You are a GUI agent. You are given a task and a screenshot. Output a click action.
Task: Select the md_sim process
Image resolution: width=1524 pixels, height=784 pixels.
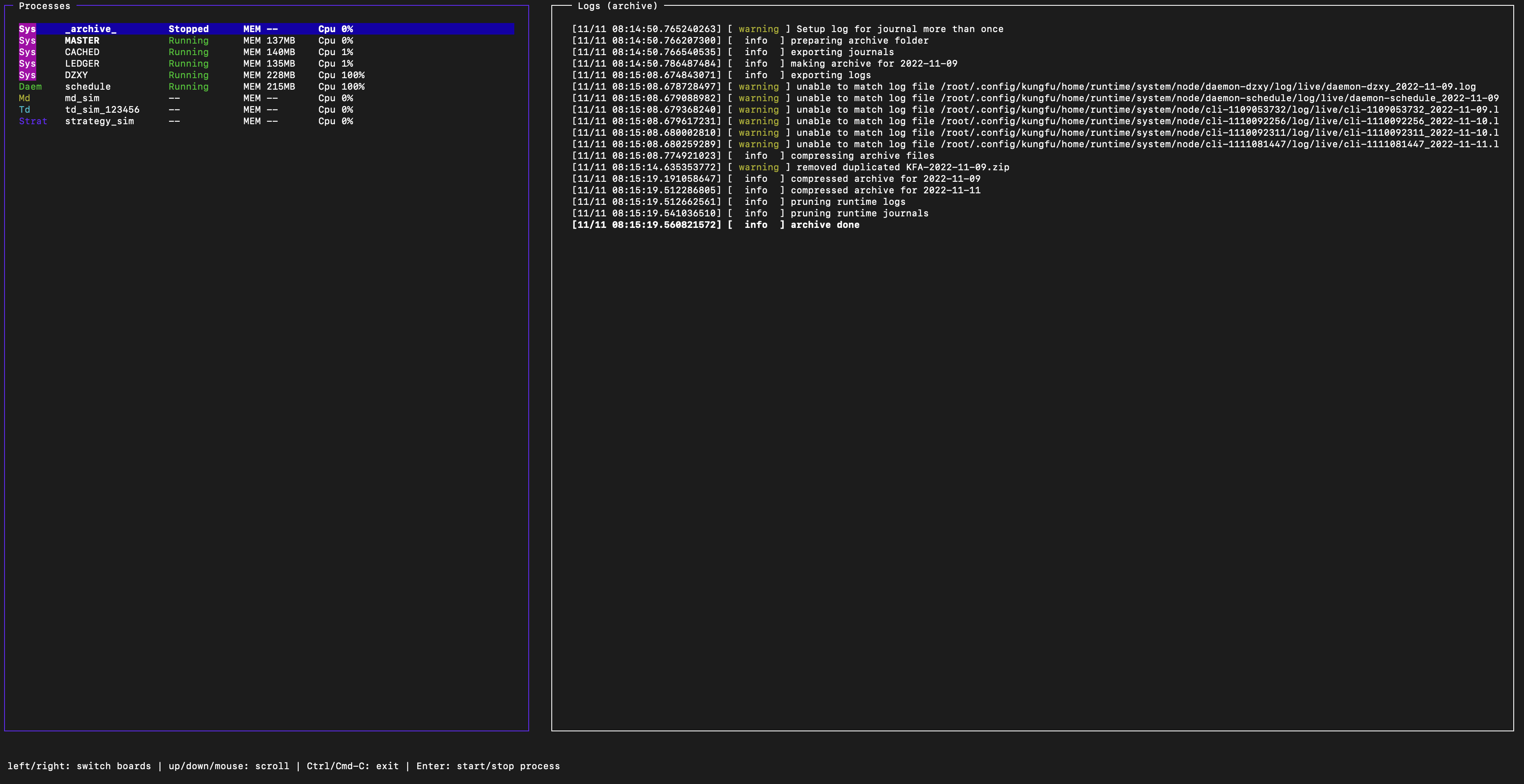(82, 98)
